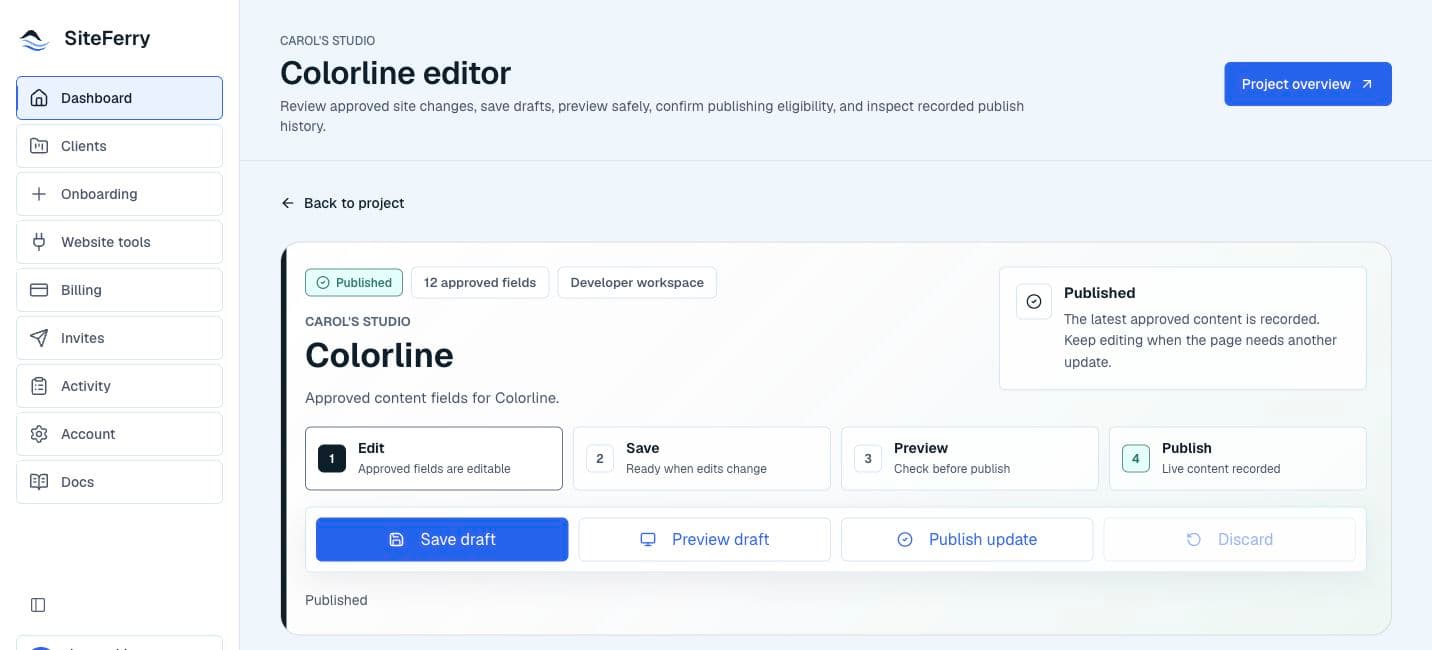The height and width of the screenshot is (650, 1432).
Task: Select step 2 Save card
Action: 702,459
